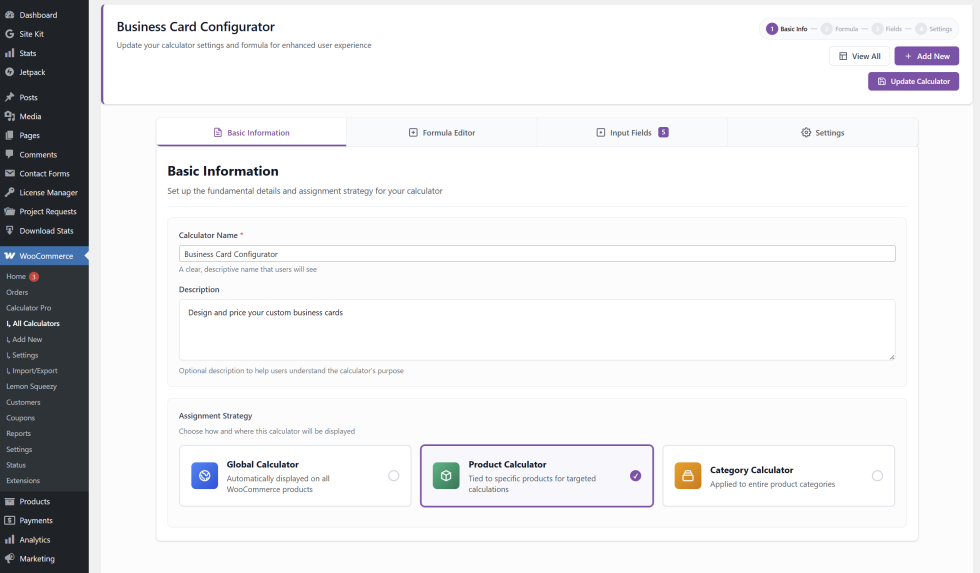Click the Download Stats icon
The image size is (980, 573).
(9, 230)
